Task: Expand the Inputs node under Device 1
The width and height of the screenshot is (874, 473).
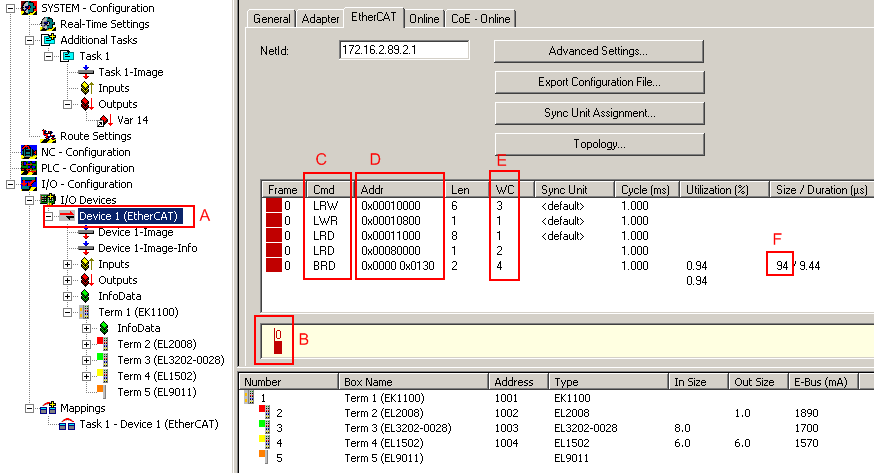Action: pyautogui.click(x=67, y=264)
